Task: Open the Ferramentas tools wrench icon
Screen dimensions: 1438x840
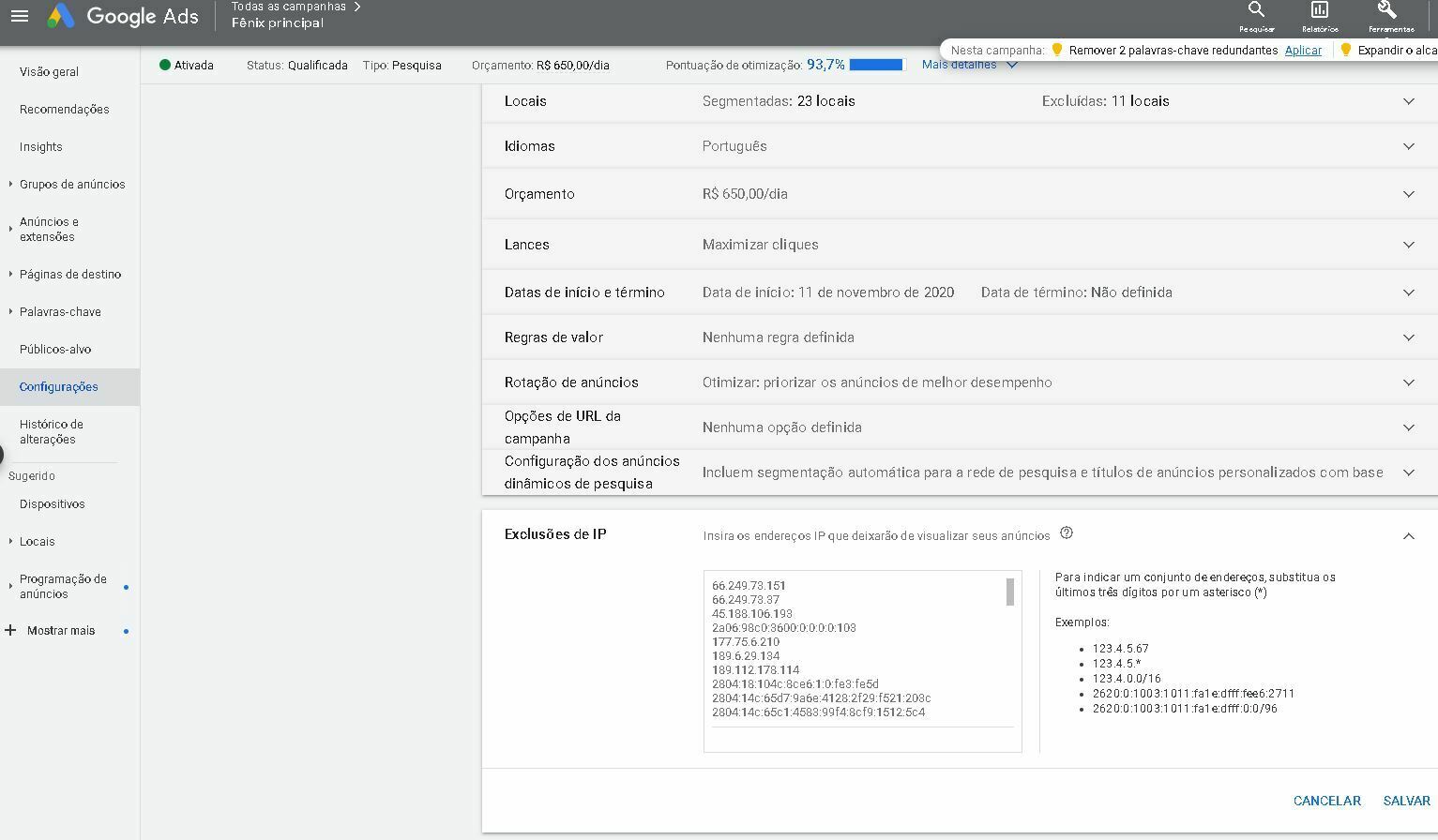Action: coord(1390,17)
